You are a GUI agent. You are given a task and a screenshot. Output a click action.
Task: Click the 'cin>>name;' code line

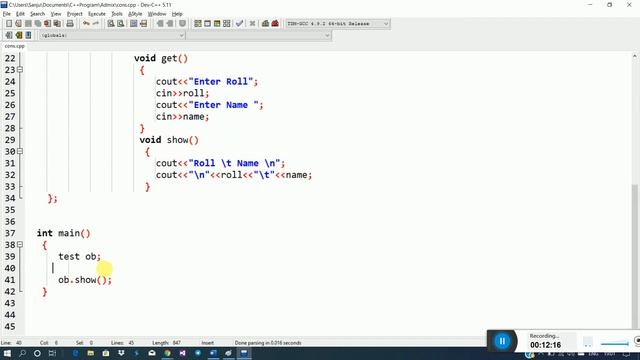[x=182, y=117]
